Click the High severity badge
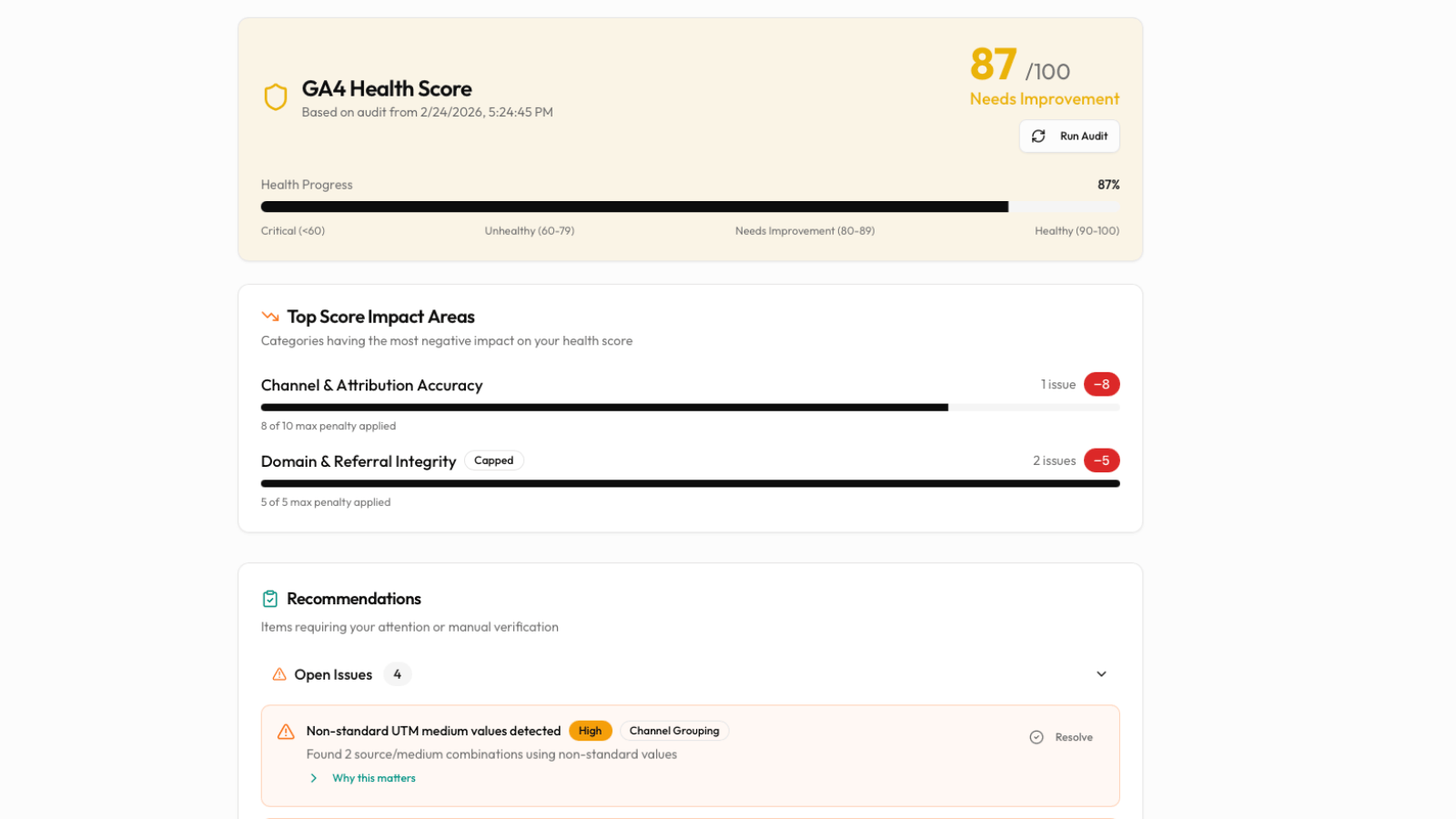 tap(591, 731)
